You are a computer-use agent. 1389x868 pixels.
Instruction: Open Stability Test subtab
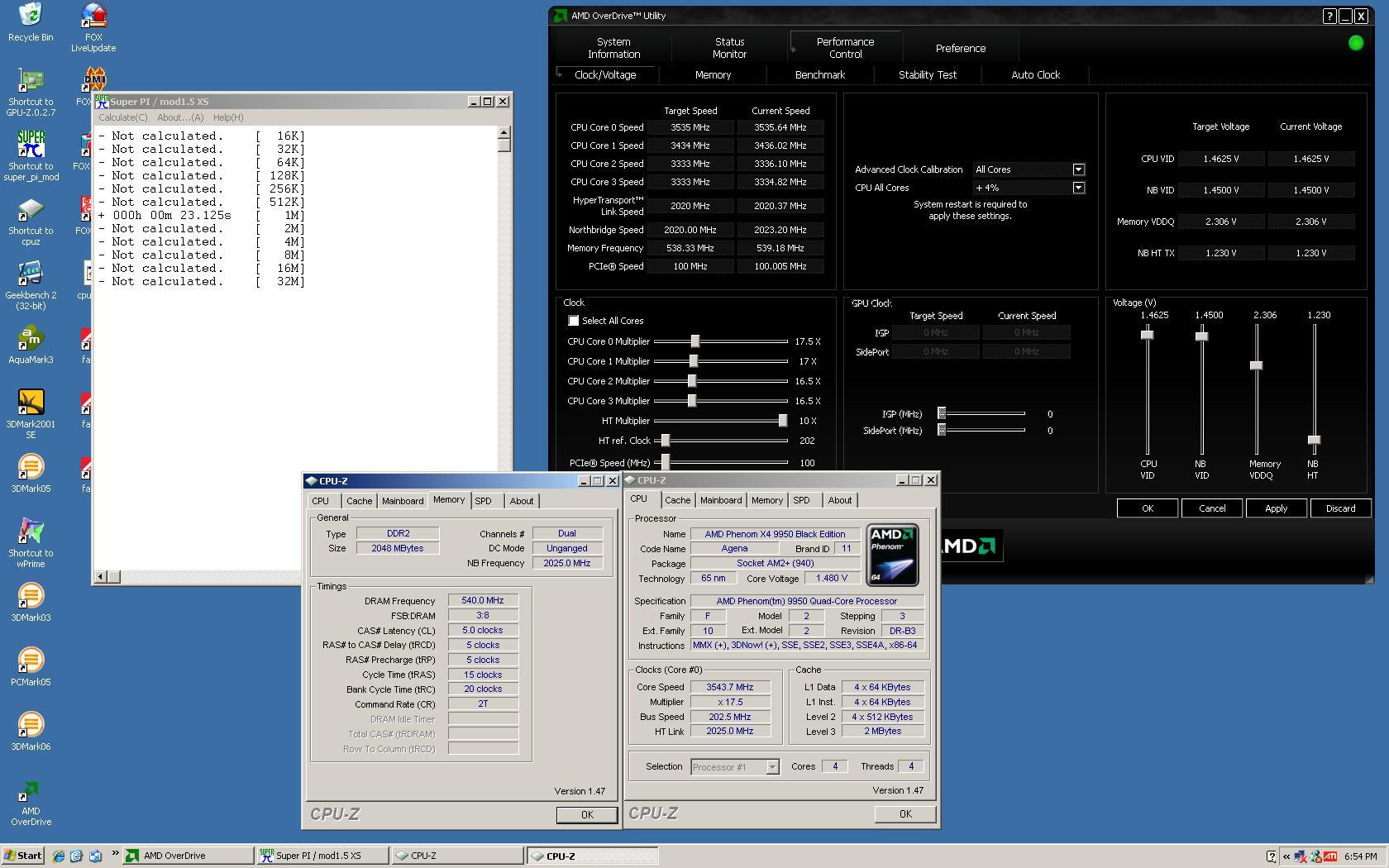coord(928,74)
